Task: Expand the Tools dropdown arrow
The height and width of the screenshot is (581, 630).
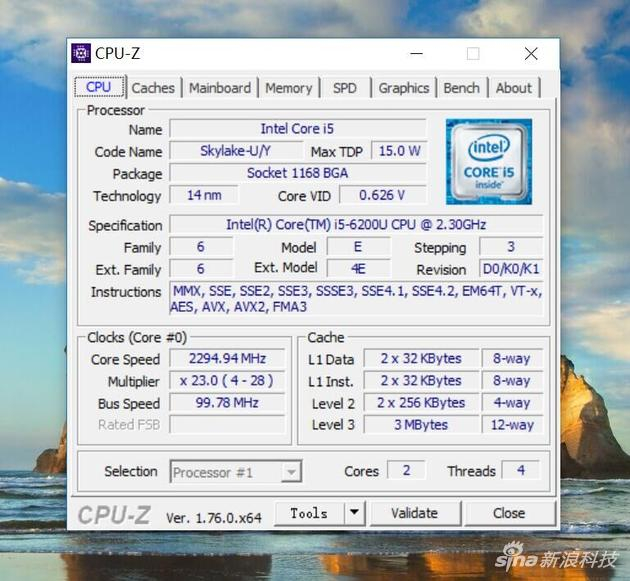Action: tap(354, 513)
